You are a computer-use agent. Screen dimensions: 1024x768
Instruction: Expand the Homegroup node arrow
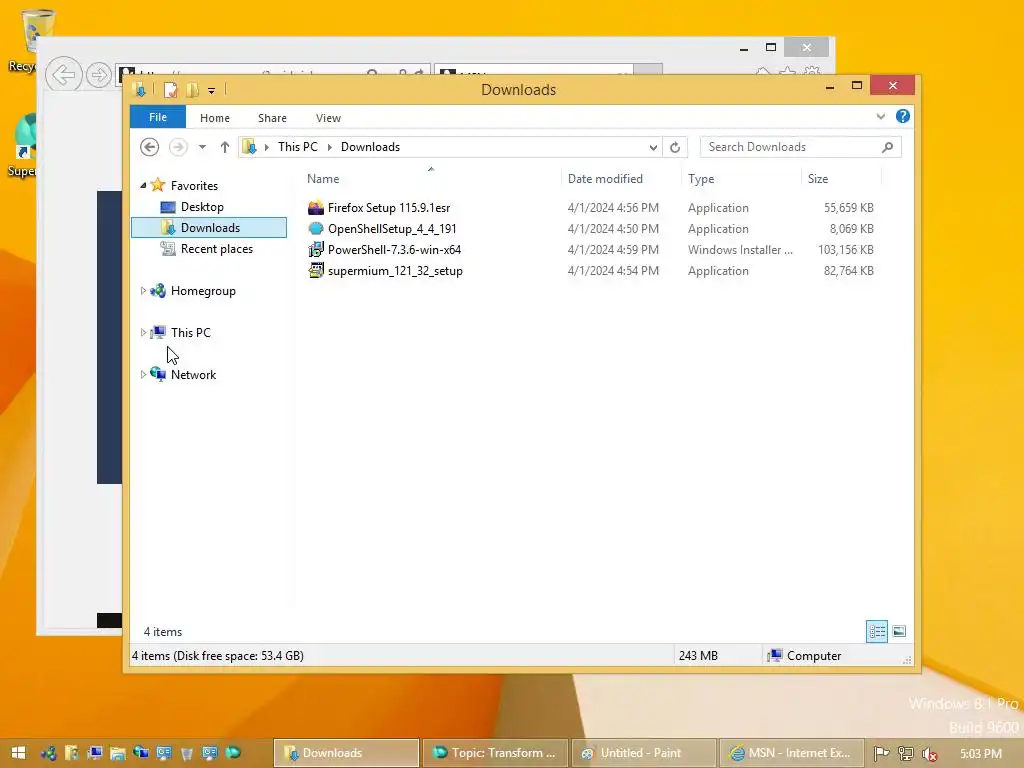(x=143, y=291)
